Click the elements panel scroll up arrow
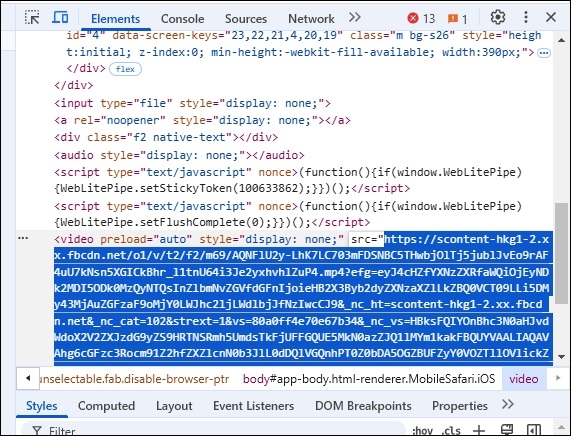This screenshot has height=436, width=571. (561, 40)
